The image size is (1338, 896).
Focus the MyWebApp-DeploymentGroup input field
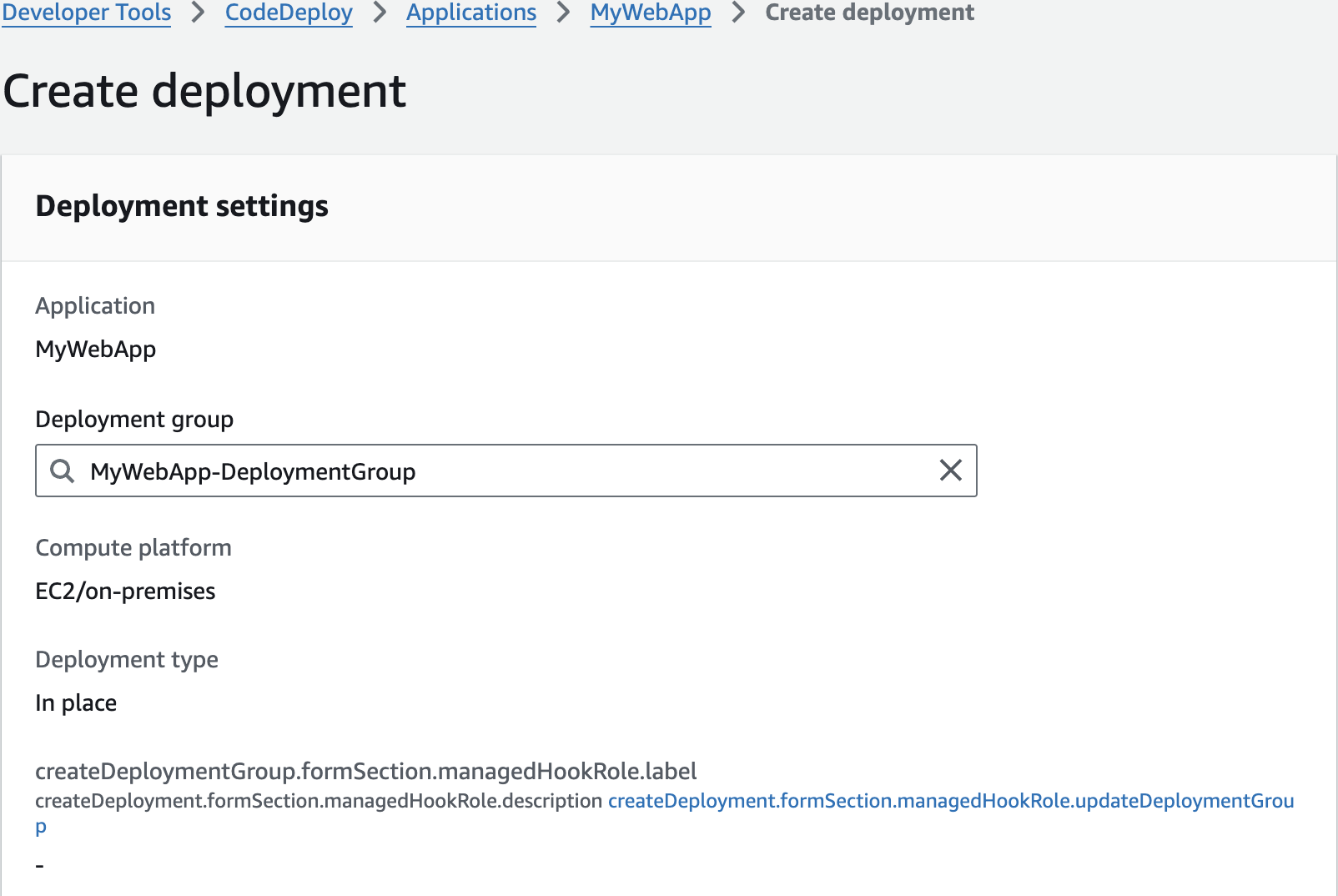tap(506, 471)
